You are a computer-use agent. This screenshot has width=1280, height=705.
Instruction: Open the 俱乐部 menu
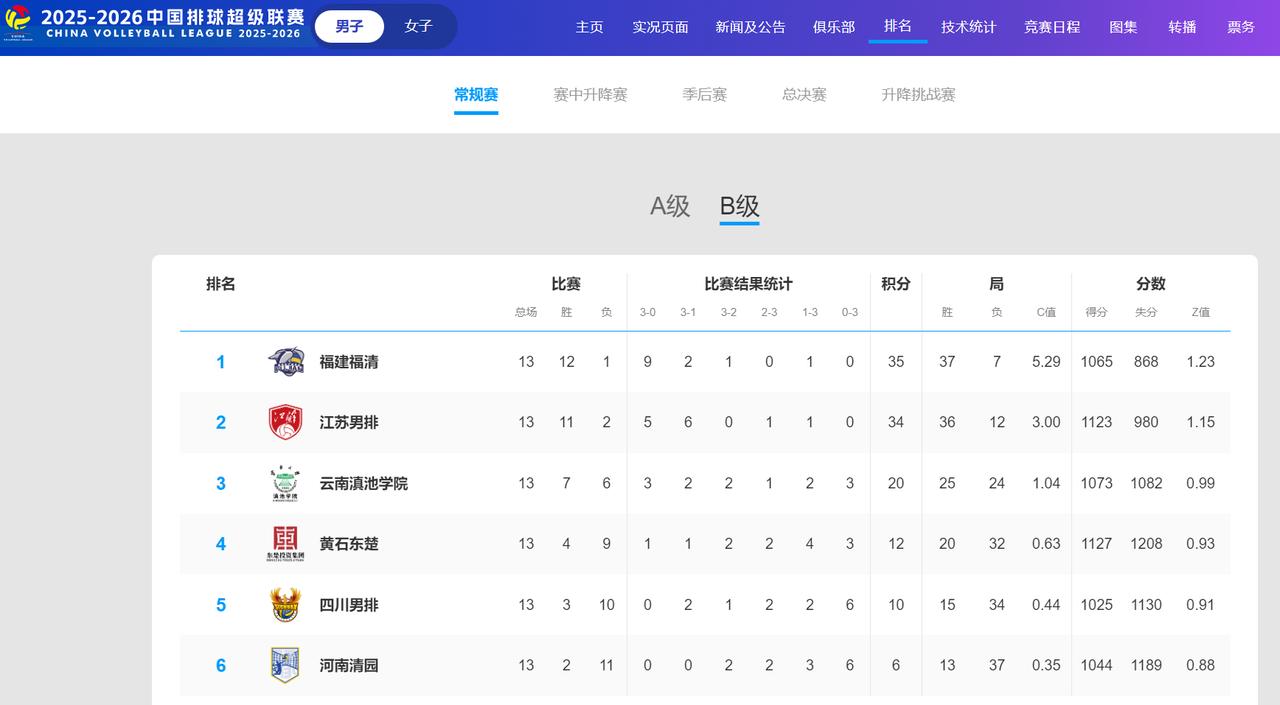(x=834, y=27)
